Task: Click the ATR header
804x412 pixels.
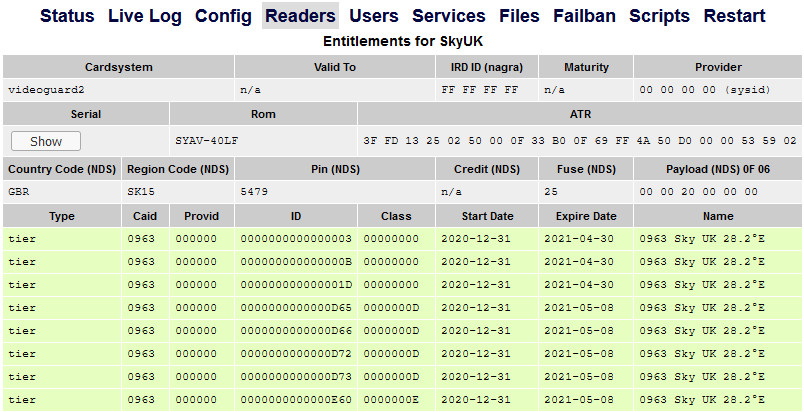Action: [580, 114]
